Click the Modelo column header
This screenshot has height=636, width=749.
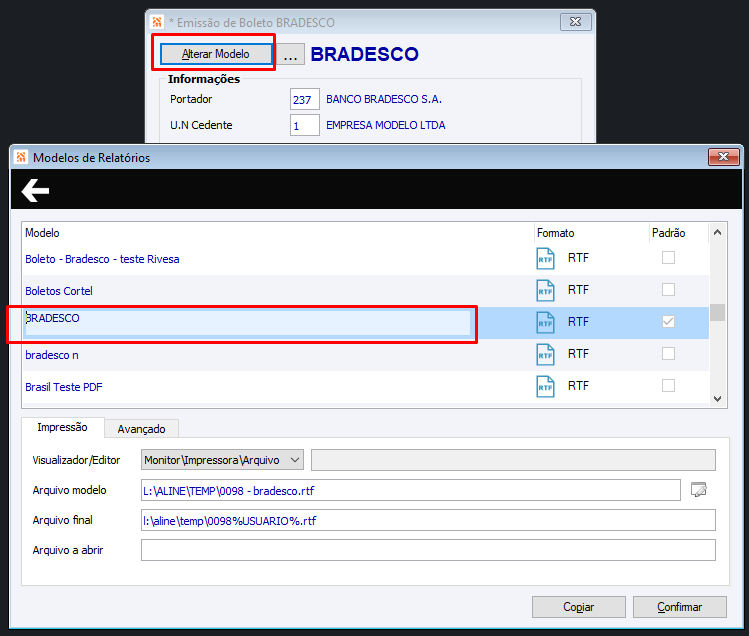tap(42, 233)
